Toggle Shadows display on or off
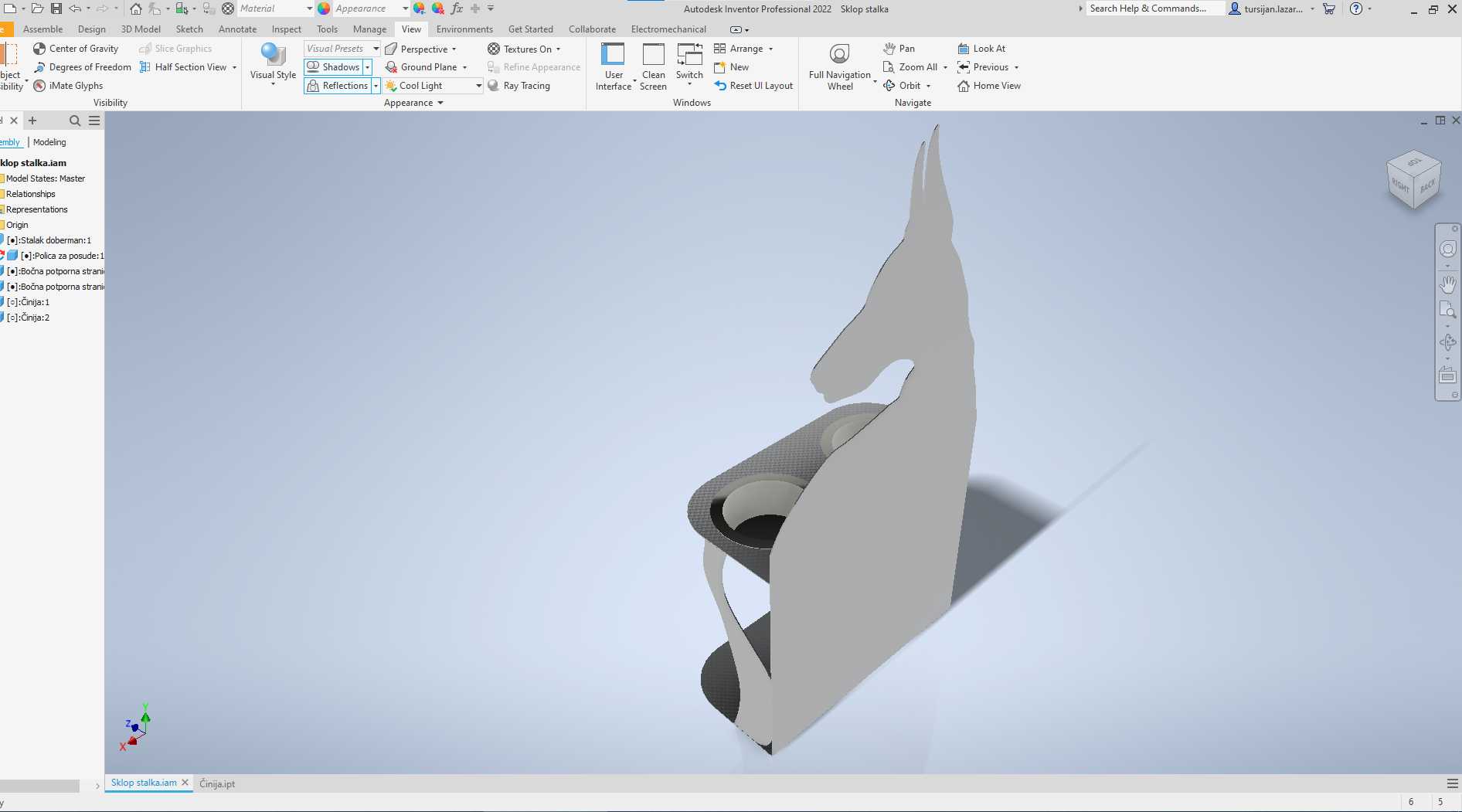Viewport: 1462px width, 812px height. click(333, 67)
